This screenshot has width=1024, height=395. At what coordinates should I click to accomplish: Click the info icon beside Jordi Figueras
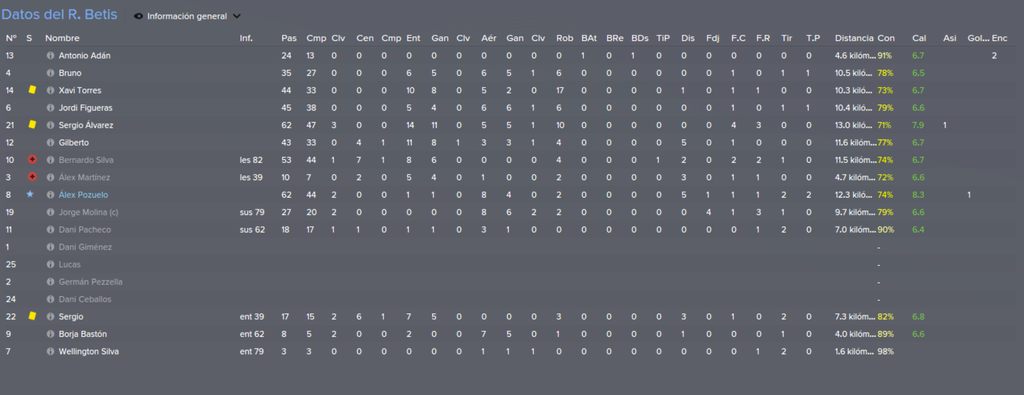[x=50, y=108]
